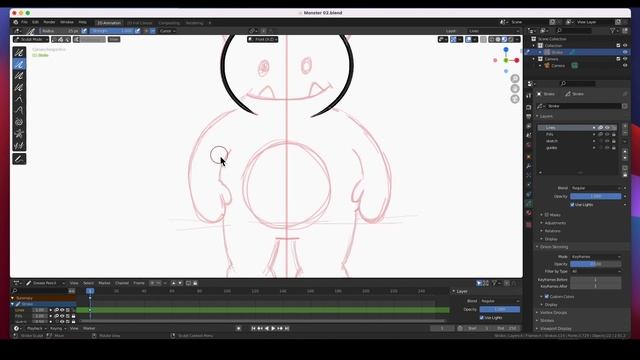The image size is (640, 360).
Task: Open the Filter by Type dropdown
Action: click(596, 271)
